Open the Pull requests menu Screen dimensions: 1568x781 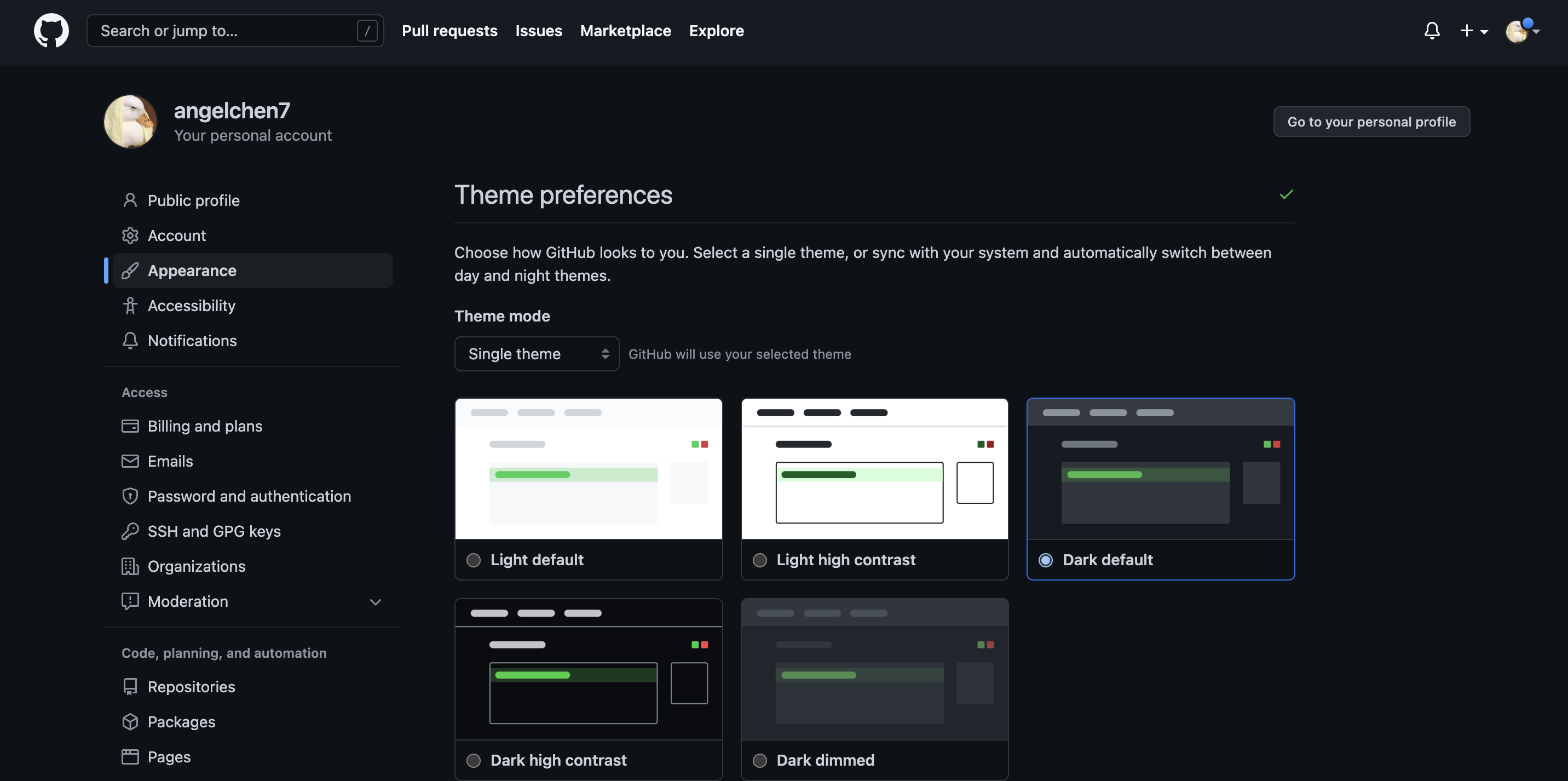pyautogui.click(x=450, y=31)
